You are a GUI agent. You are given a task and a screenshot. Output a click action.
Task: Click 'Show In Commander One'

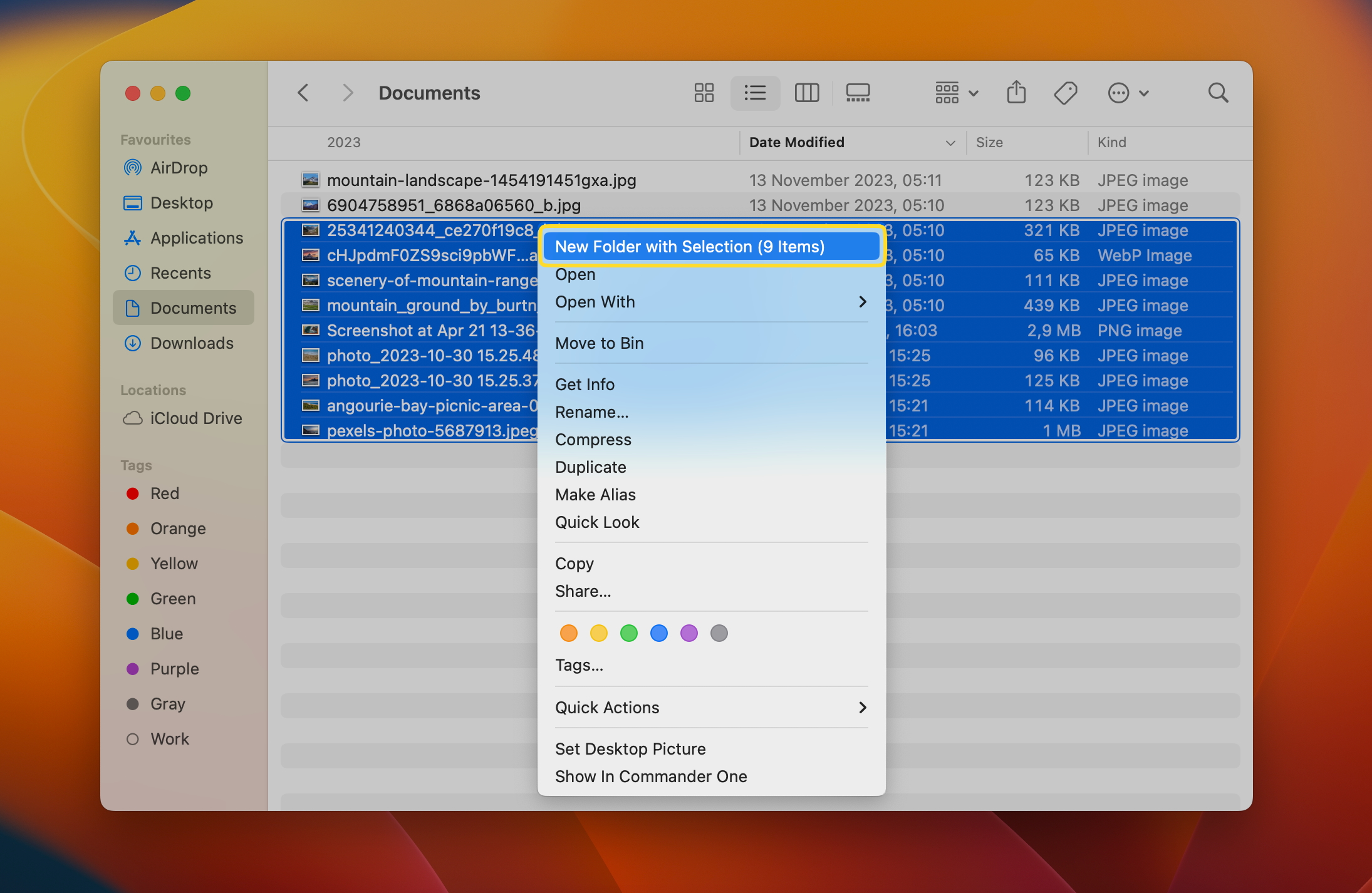[650, 775]
